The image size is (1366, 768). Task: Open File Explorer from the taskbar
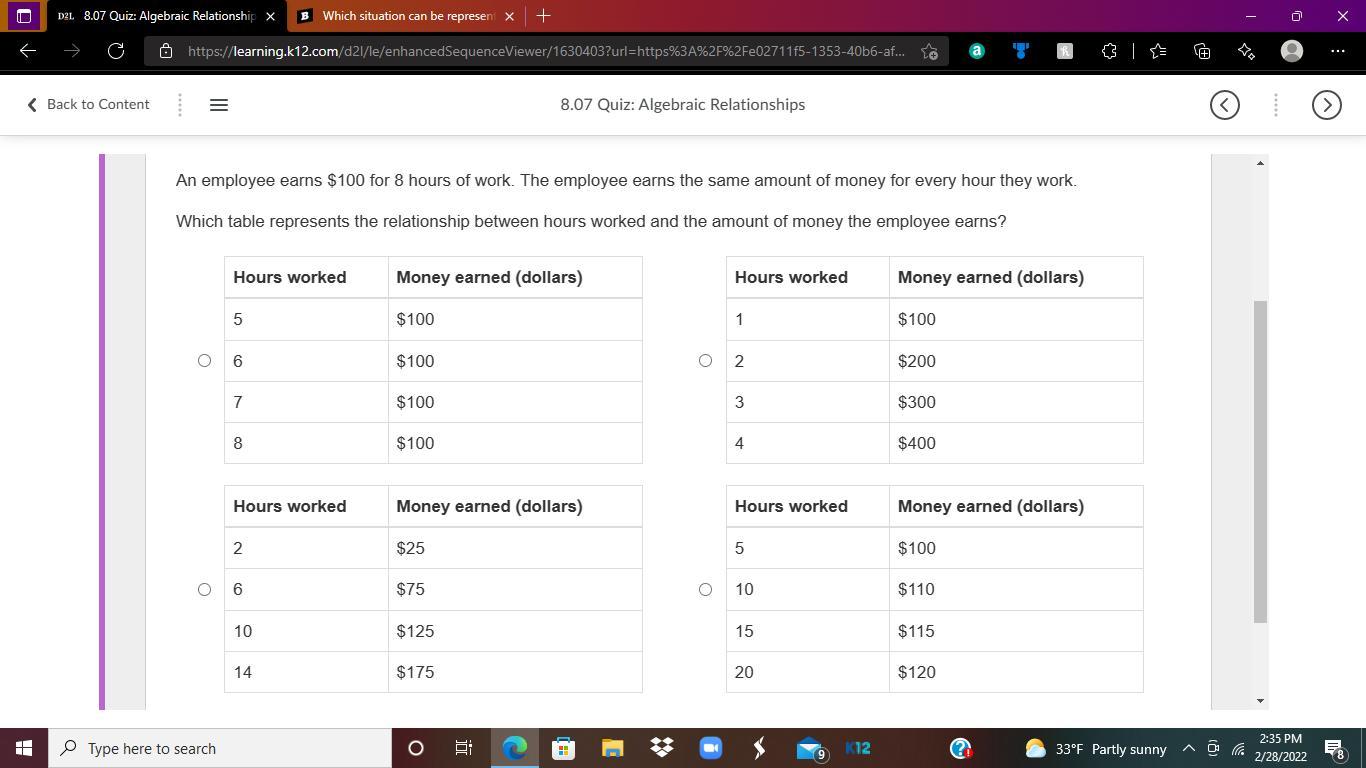[612, 748]
